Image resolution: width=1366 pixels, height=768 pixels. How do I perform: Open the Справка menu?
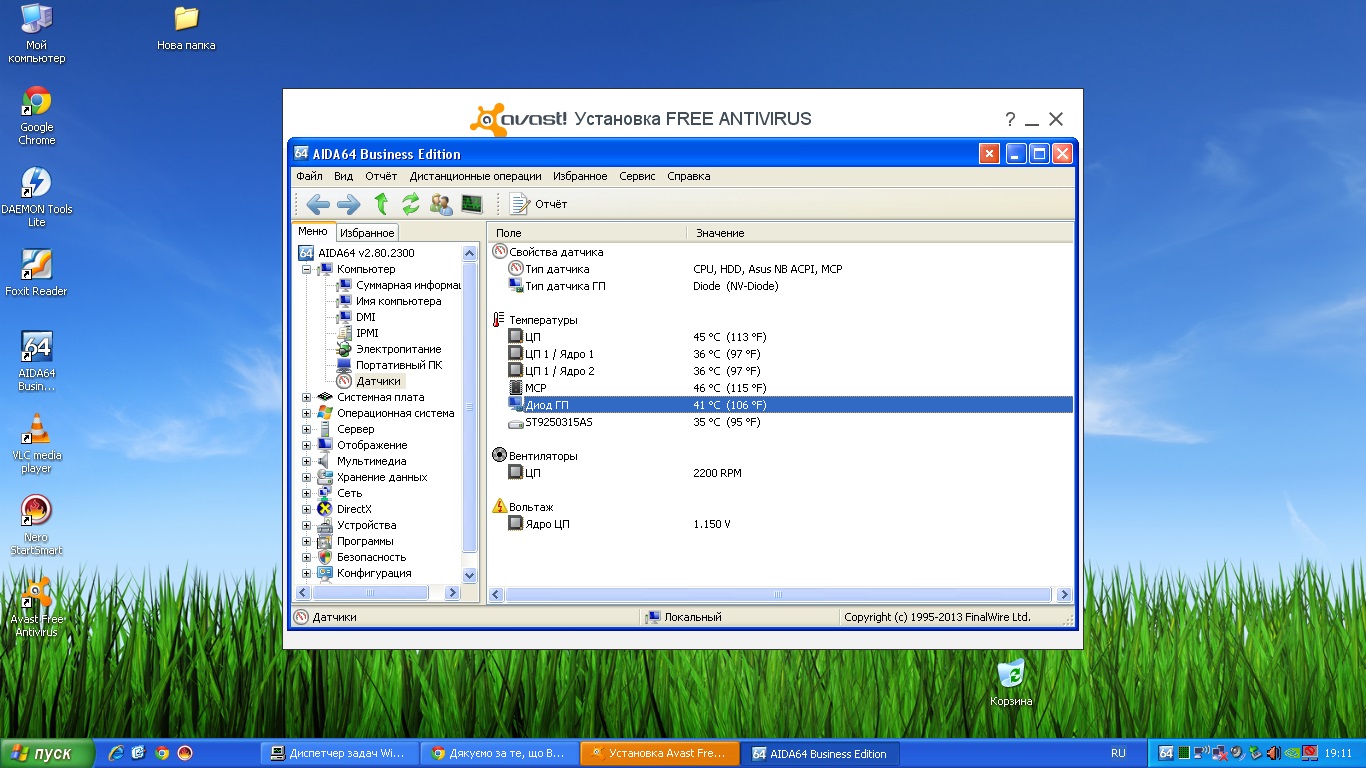click(688, 176)
